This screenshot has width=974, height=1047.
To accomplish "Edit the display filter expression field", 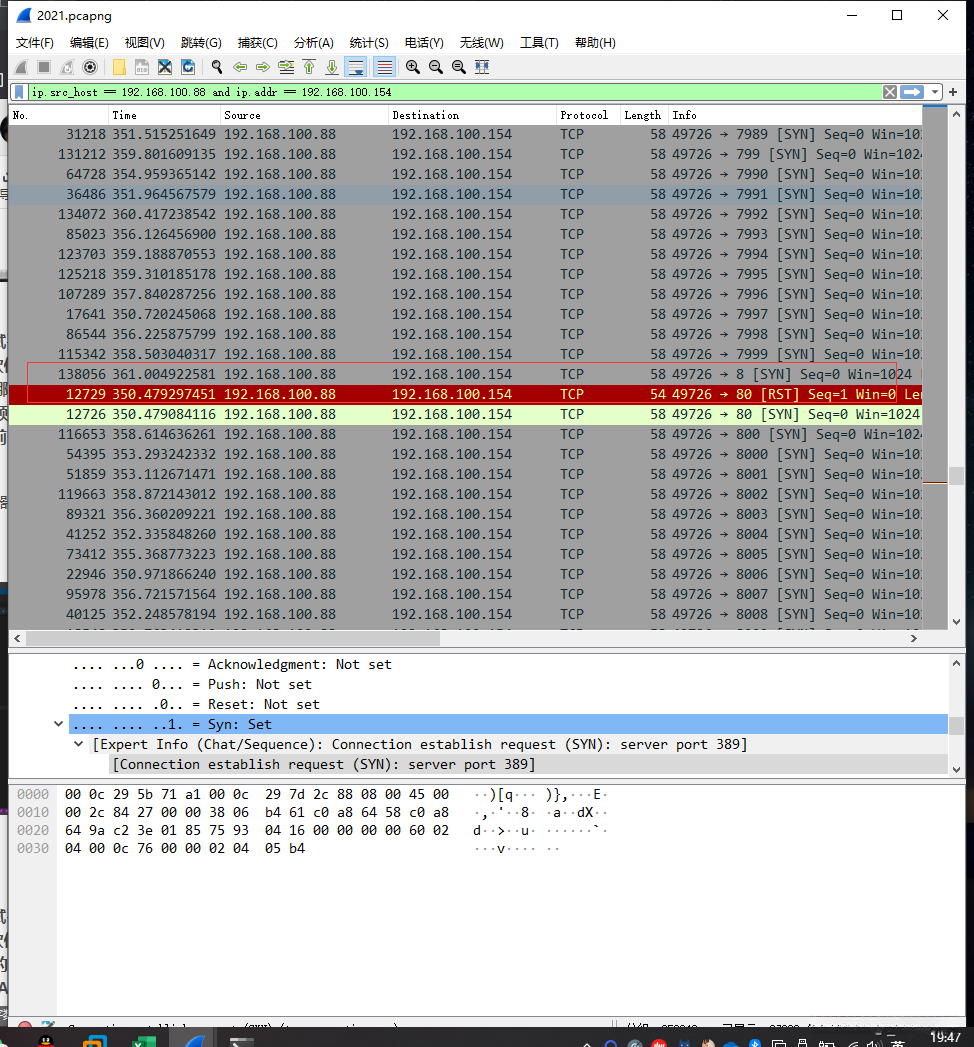I will (454, 92).
